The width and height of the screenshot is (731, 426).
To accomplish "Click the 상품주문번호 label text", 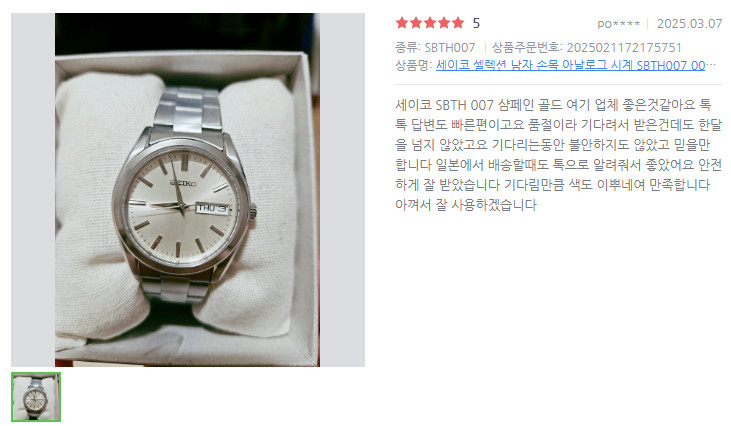I will tap(527, 47).
